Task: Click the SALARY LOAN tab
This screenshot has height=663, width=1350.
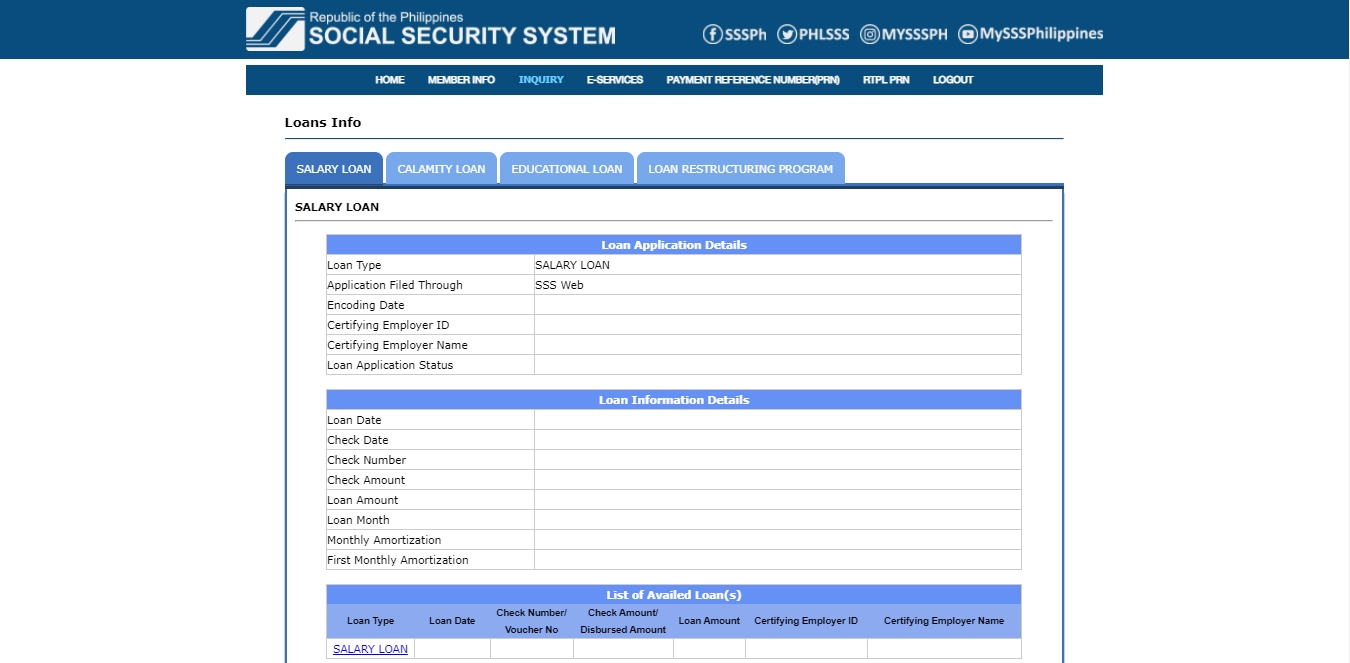Action: coord(334,168)
